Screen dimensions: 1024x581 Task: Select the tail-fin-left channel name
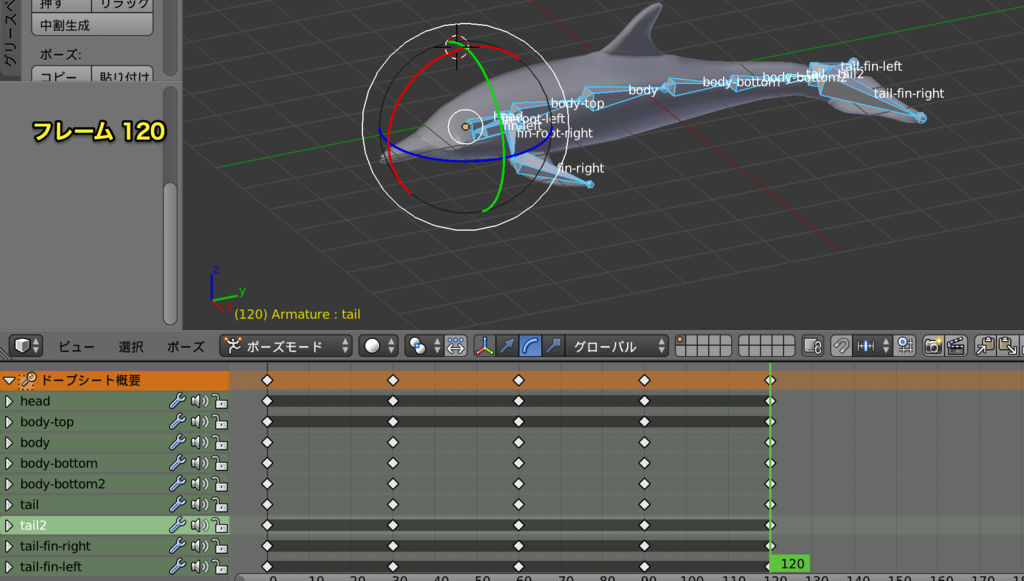[51, 567]
